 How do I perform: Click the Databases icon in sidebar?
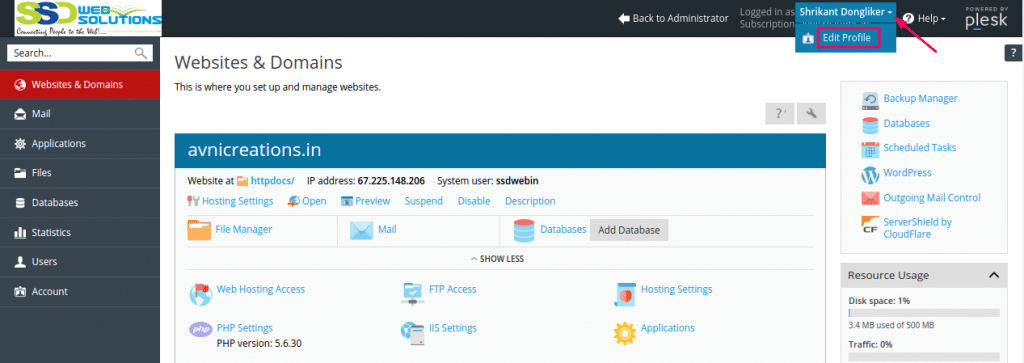pyautogui.click(x=20, y=203)
